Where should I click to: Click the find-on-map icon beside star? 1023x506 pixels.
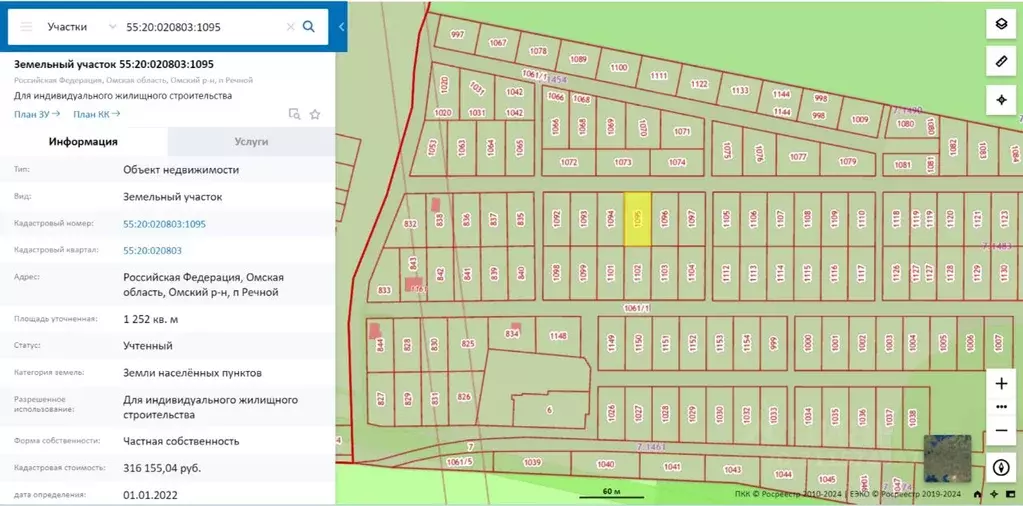tap(294, 114)
